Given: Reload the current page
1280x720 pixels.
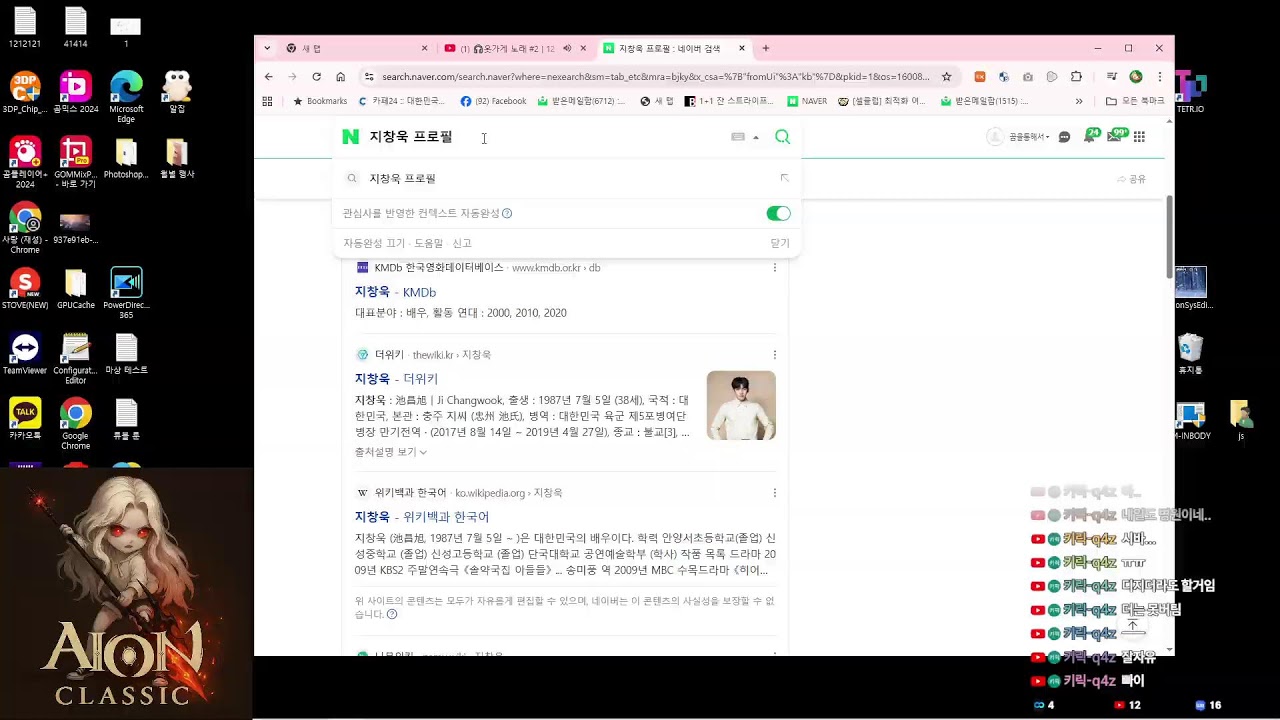Looking at the screenshot, I should [316, 76].
